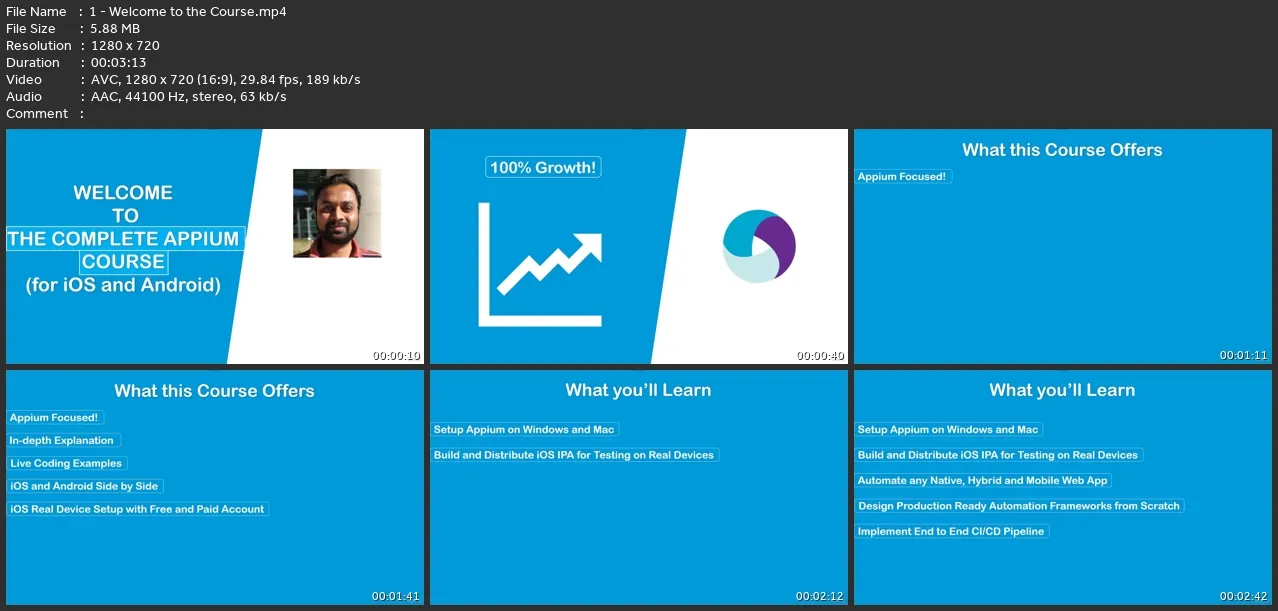The height and width of the screenshot is (611, 1278).
Task: Click "Build and Distribute iOS IPA" in 00:02:12 frame
Action: tap(575, 455)
